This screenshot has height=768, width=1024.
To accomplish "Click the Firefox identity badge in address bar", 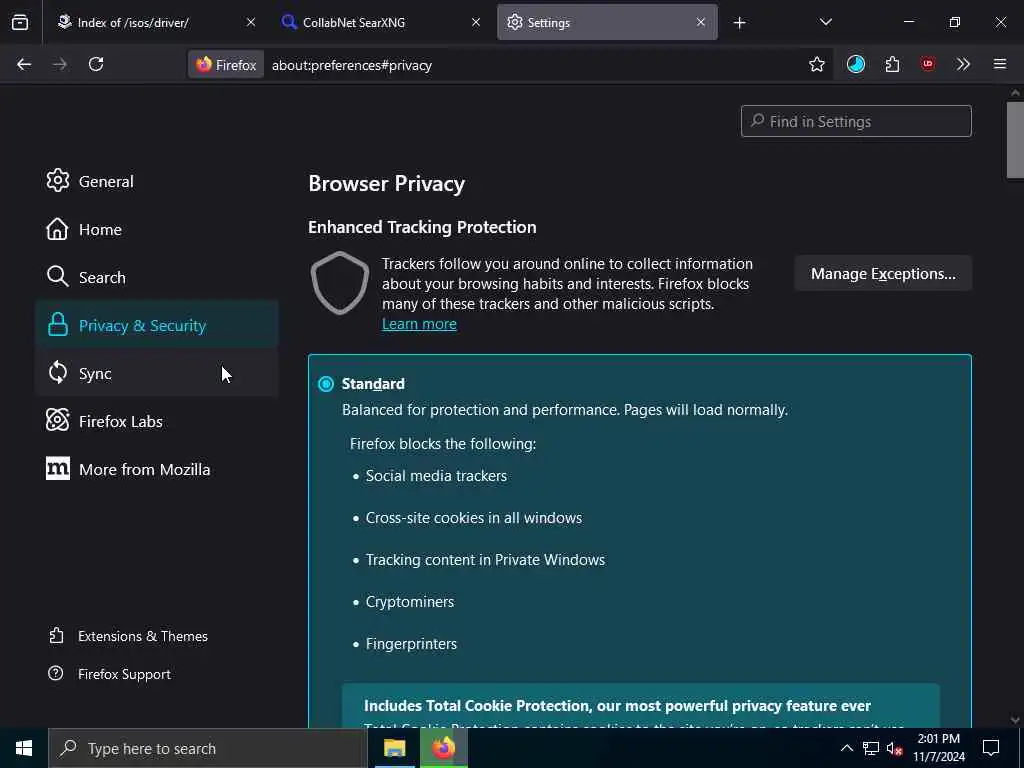I will click(x=226, y=65).
